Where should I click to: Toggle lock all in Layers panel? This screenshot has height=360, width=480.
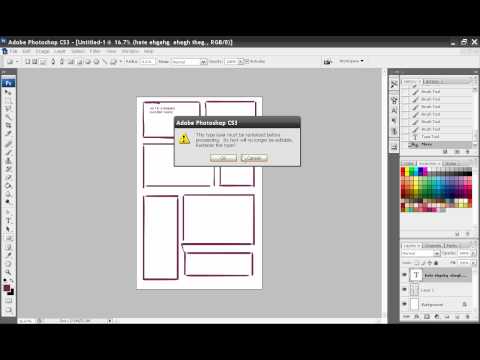436,263
